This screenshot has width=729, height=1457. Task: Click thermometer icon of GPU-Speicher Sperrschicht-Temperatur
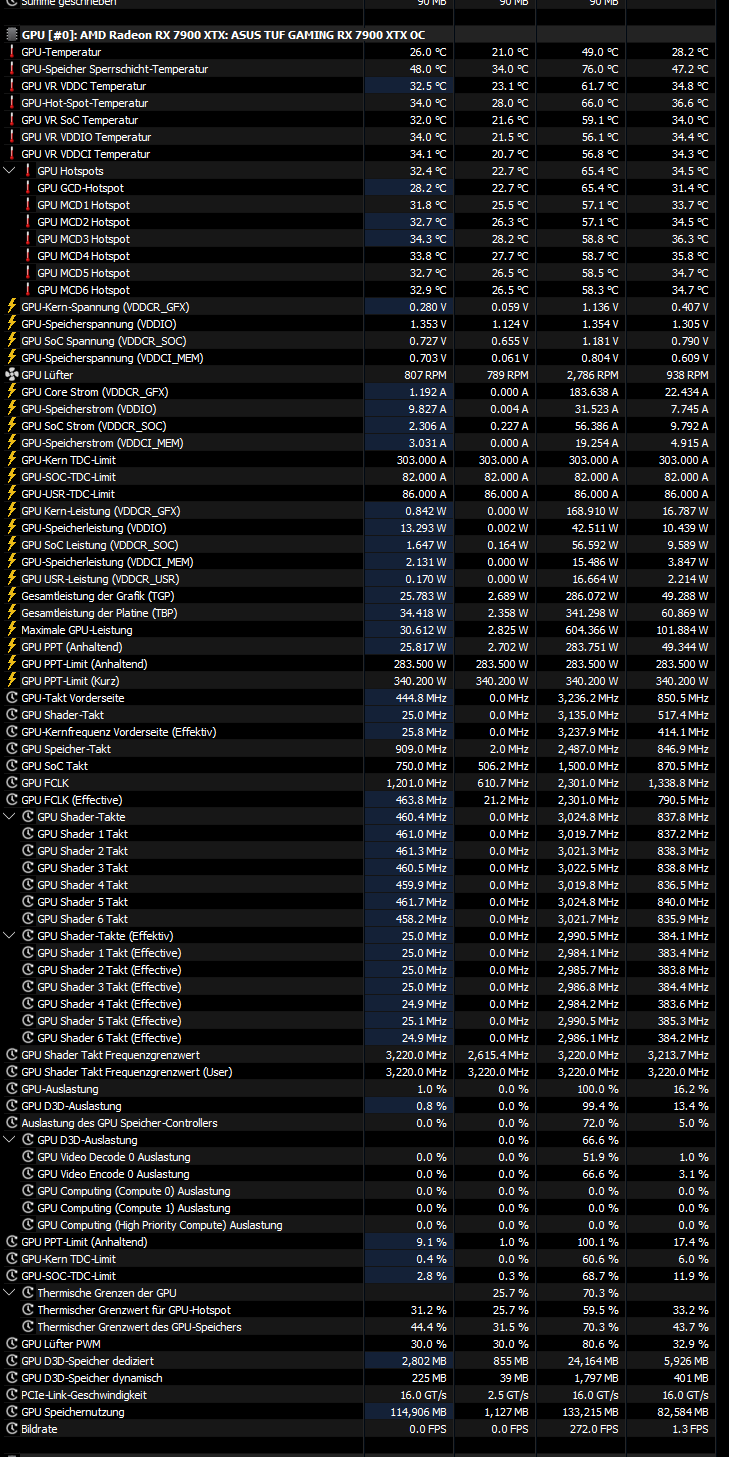(11, 68)
